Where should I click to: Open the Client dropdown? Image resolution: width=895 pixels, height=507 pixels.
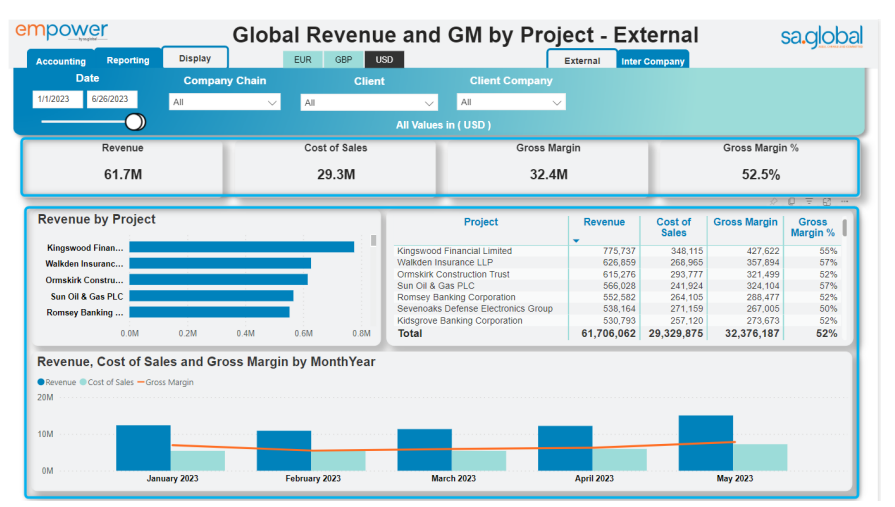[x=369, y=103]
